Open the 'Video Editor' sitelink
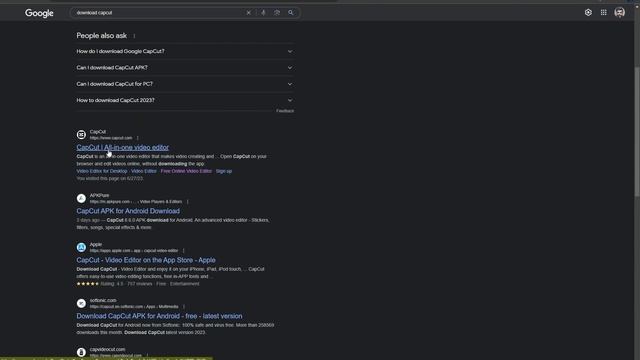Screen dimensions: 640x360 pyautogui.click(x=144, y=171)
